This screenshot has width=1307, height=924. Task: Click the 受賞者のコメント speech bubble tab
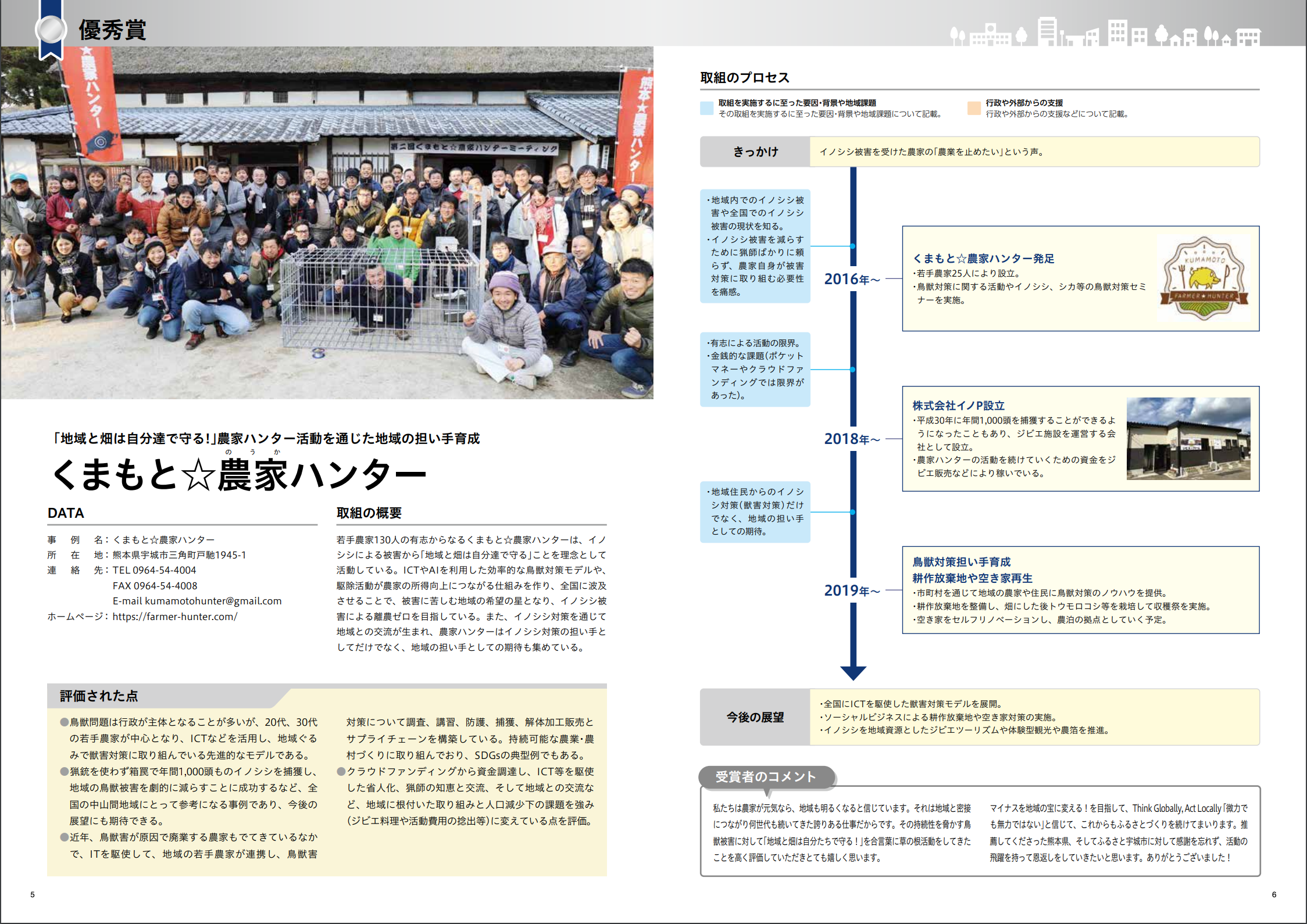click(766, 777)
